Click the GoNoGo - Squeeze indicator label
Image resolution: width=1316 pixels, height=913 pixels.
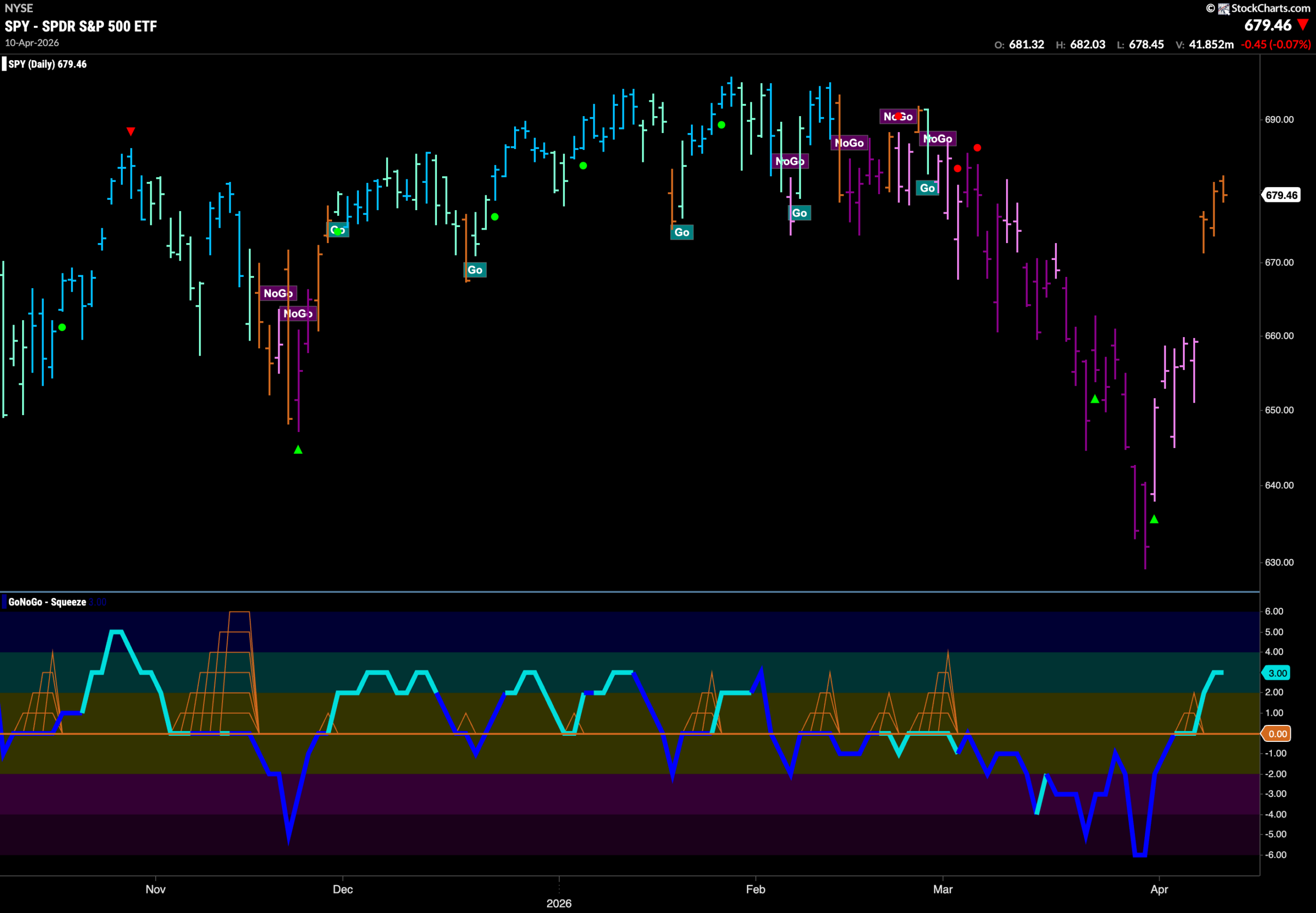(47, 602)
